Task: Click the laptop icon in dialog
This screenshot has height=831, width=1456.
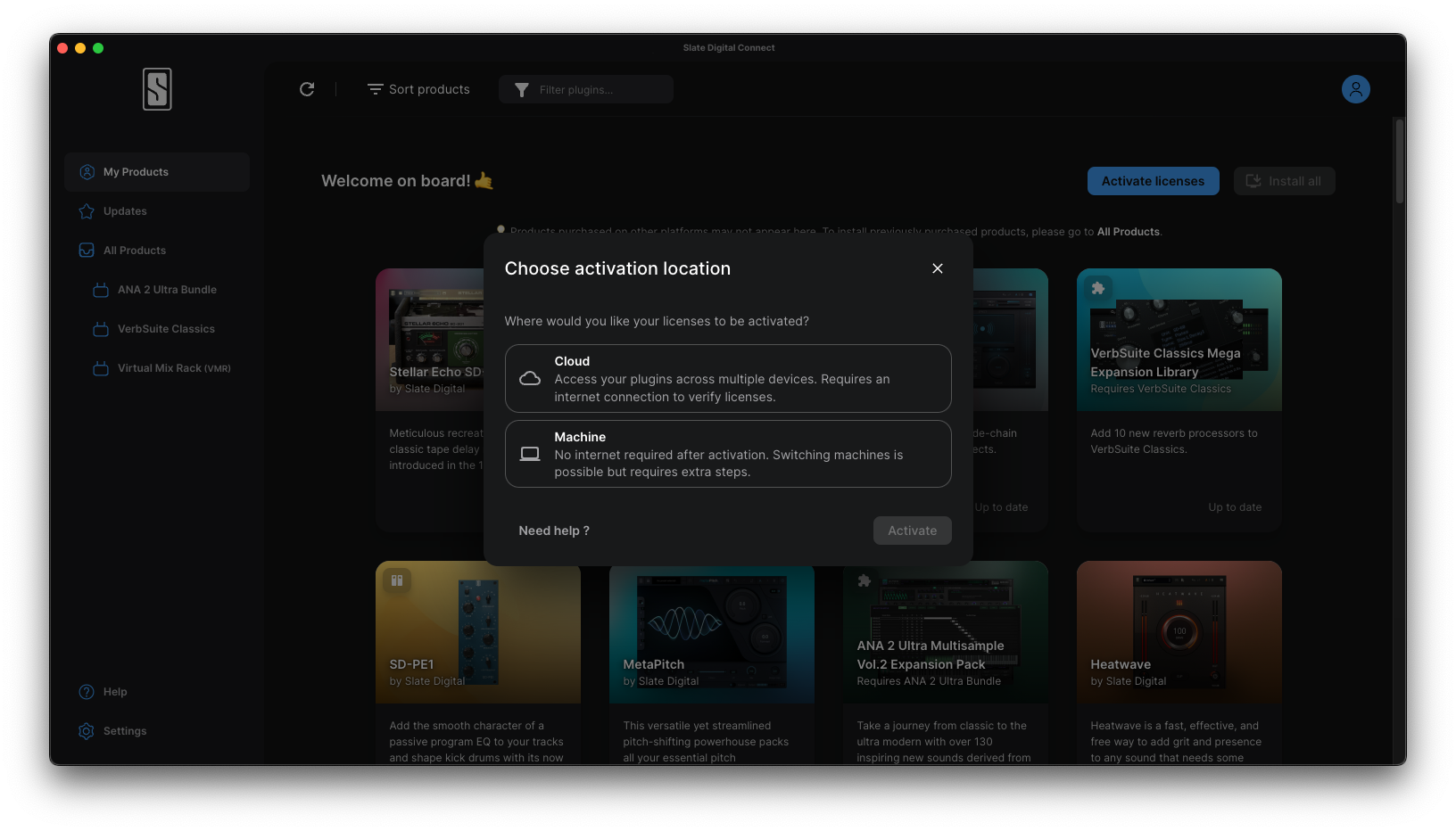Action: tap(530, 454)
